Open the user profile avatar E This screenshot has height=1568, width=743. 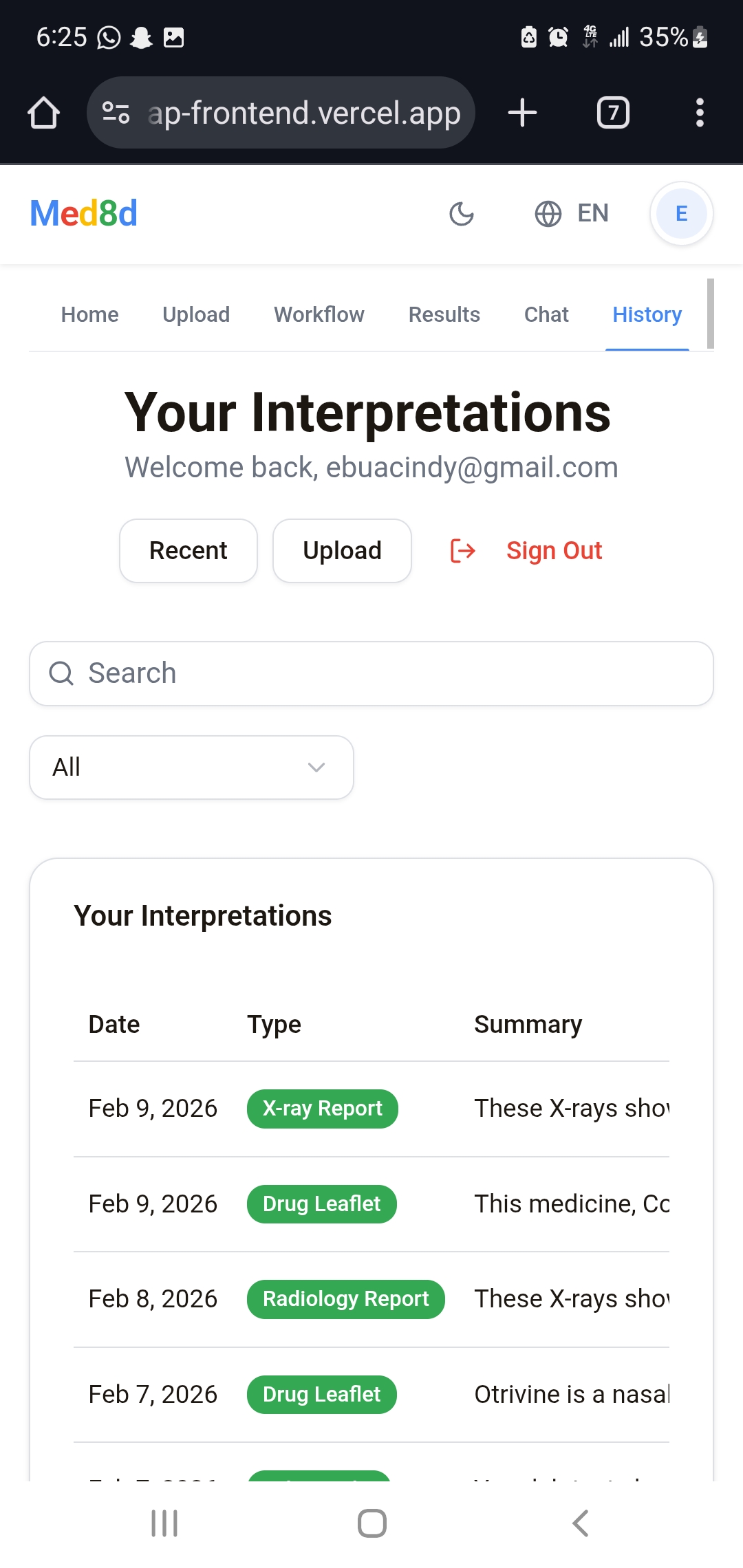pyautogui.click(x=681, y=214)
